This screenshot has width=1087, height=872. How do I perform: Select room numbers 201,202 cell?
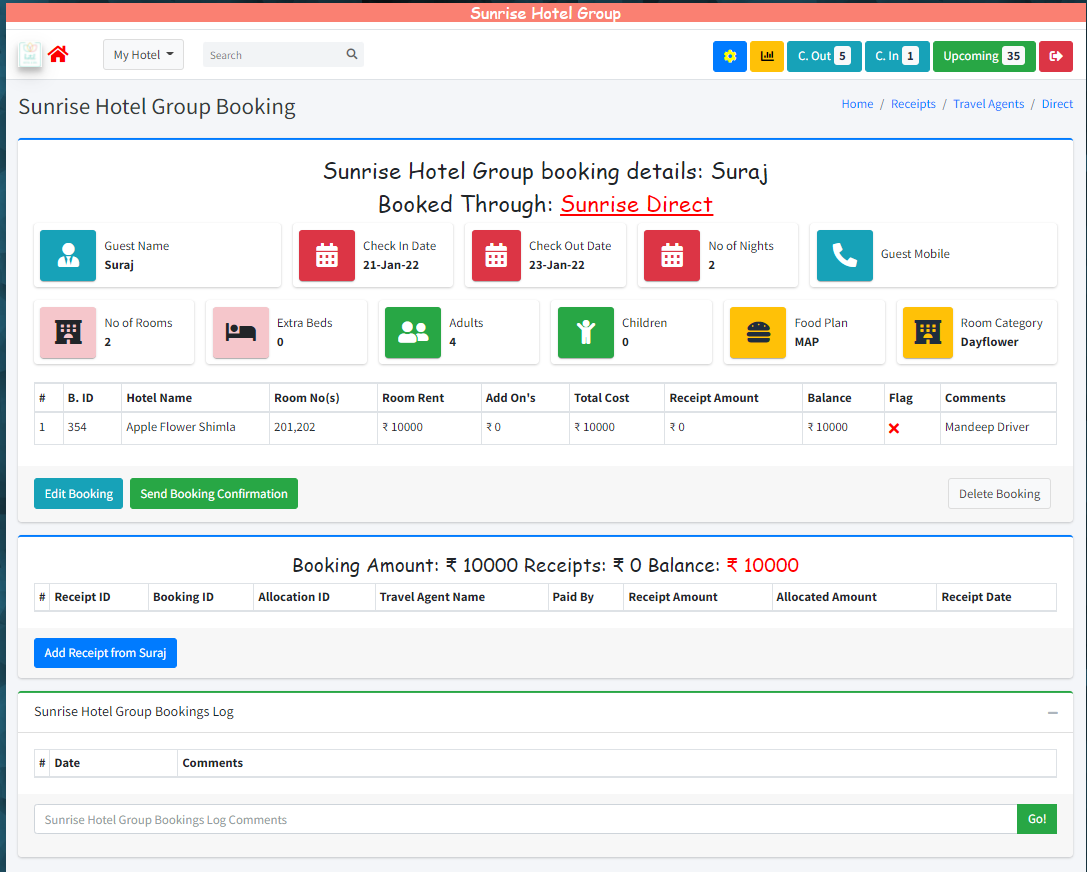[295, 427]
